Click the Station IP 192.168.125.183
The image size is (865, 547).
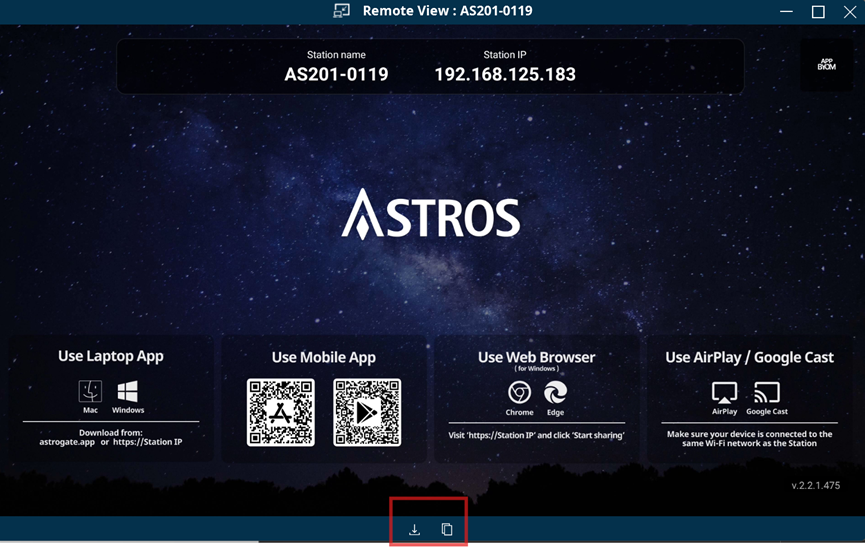click(x=504, y=74)
